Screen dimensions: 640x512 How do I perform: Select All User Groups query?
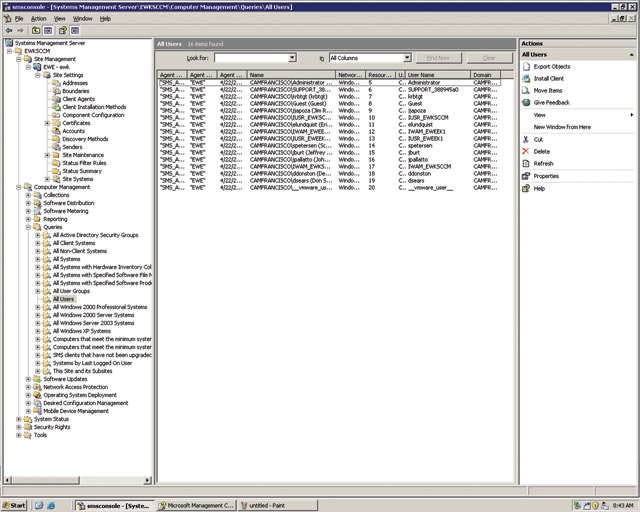[71, 291]
